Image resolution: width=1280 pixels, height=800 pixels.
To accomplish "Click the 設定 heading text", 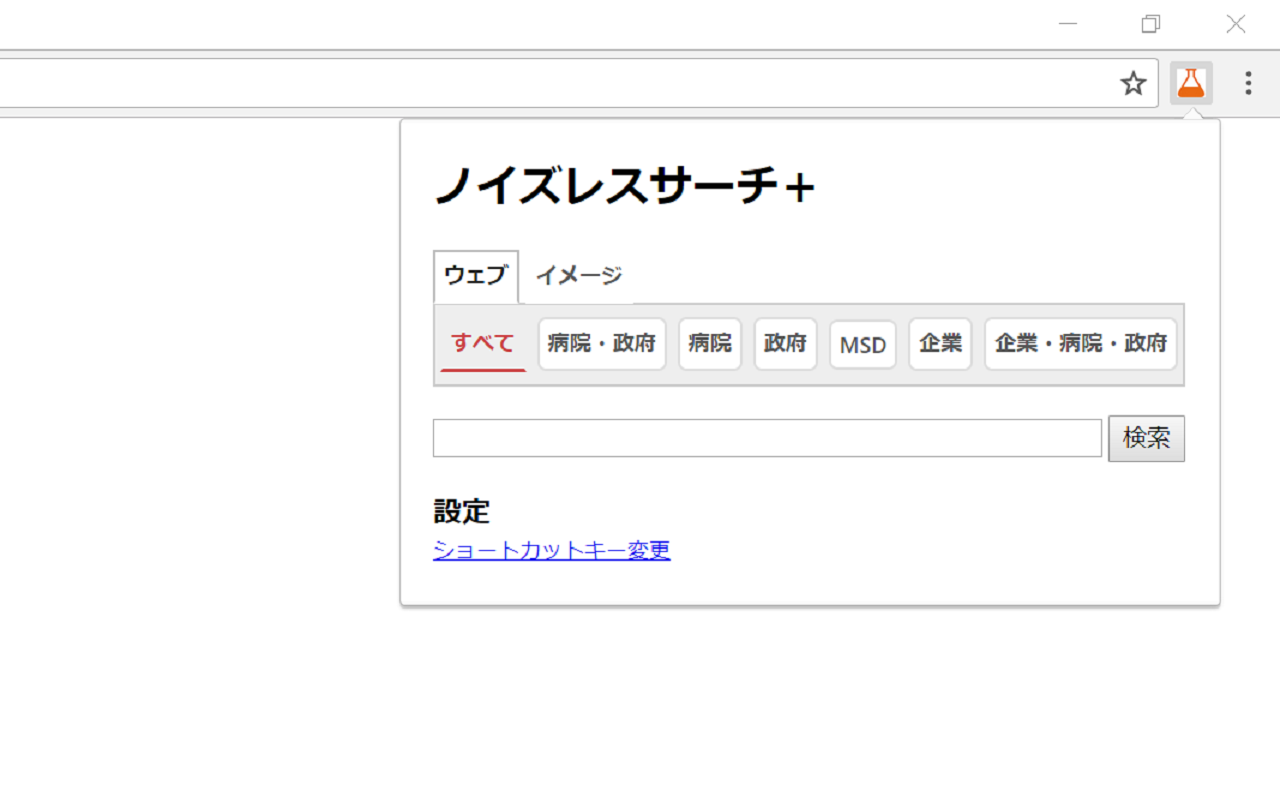I will click(x=462, y=511).
